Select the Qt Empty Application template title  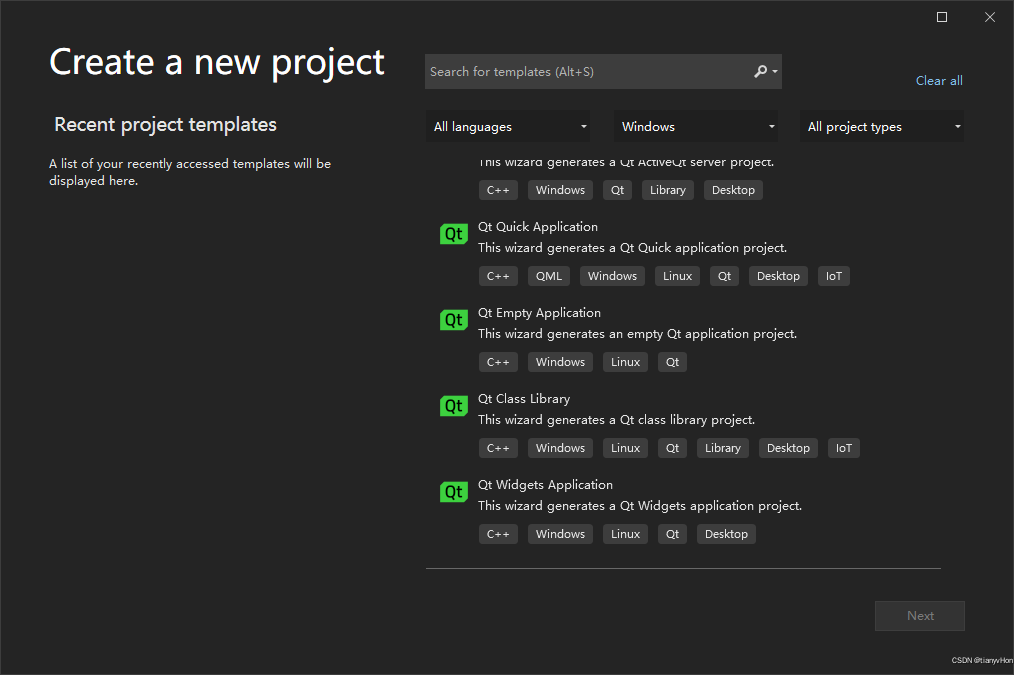point(539,313)
